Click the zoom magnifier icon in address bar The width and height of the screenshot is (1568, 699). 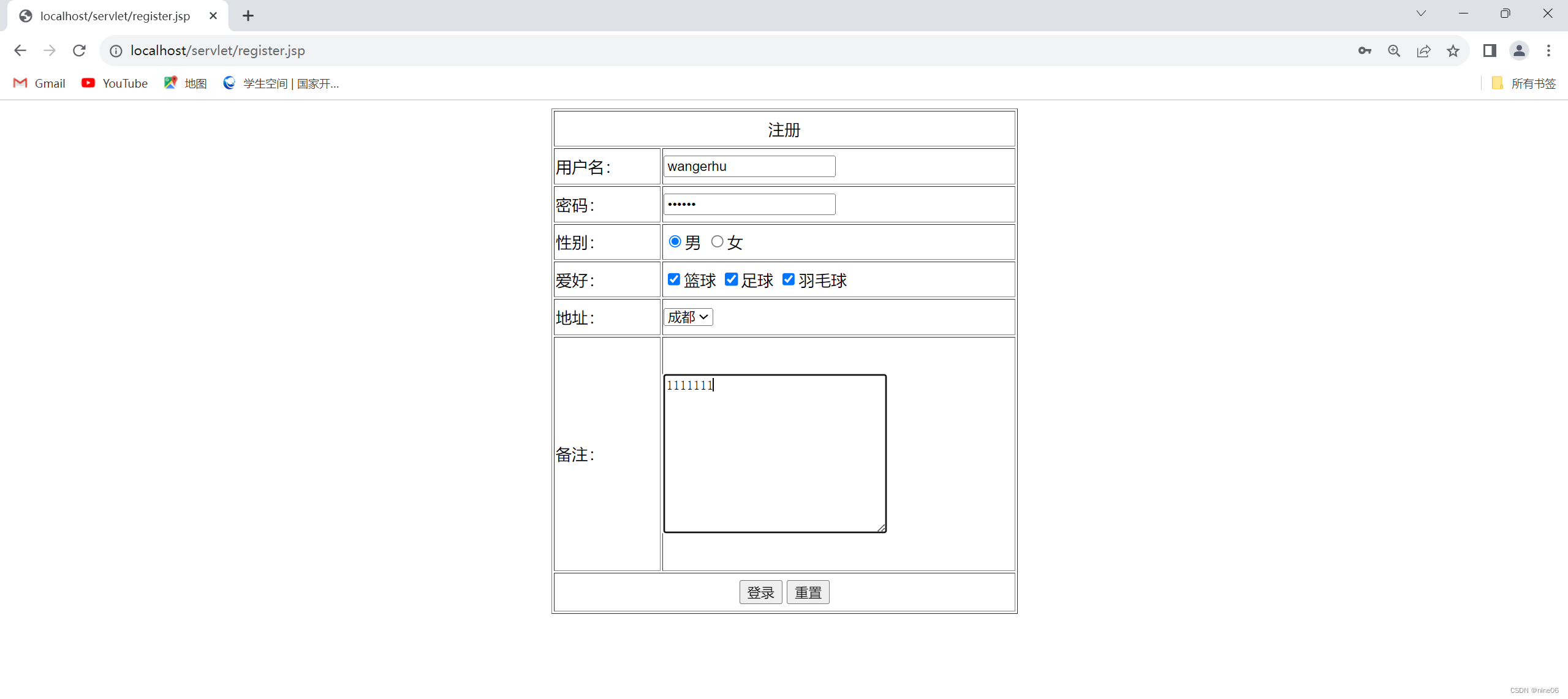pyautogui.click(x=1394, y=51)
